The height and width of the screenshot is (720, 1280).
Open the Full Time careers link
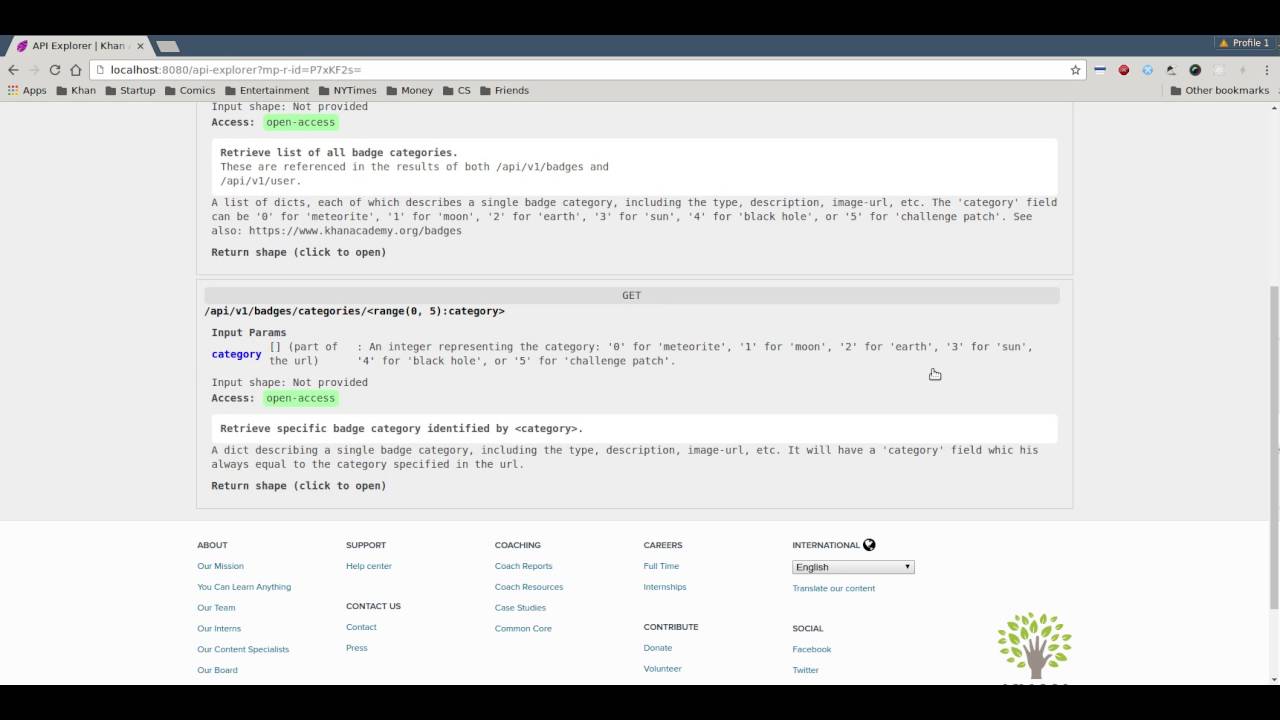coord(661,566)
